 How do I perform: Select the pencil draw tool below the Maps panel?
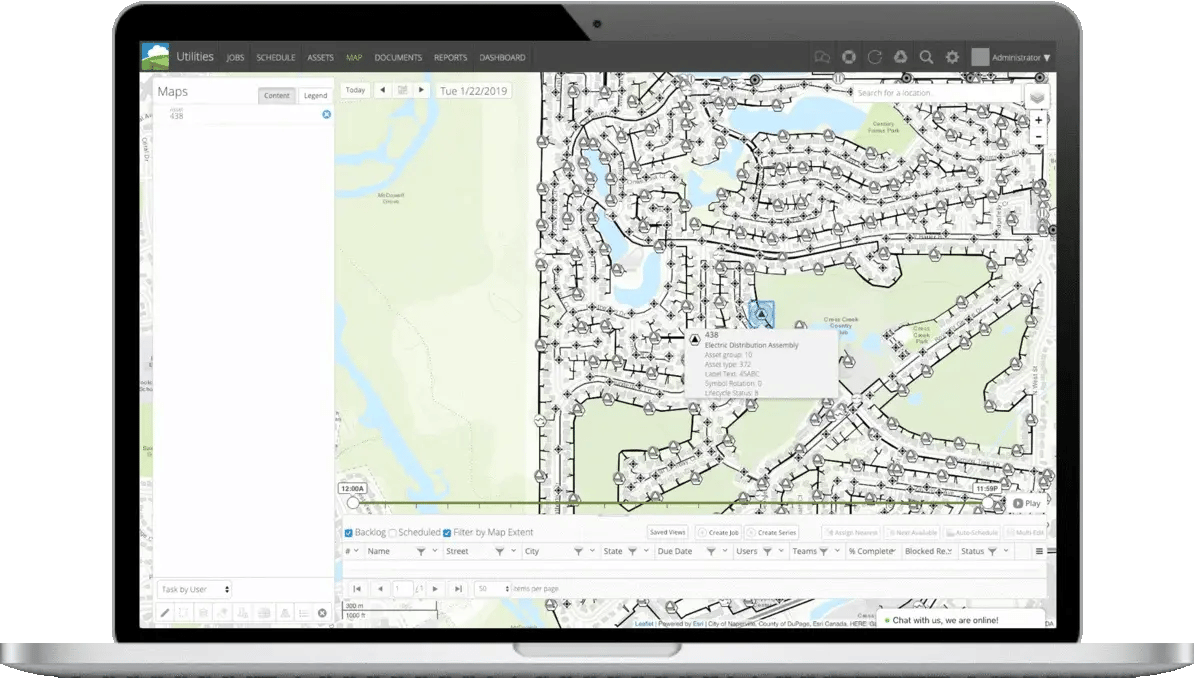pos(165,613)
